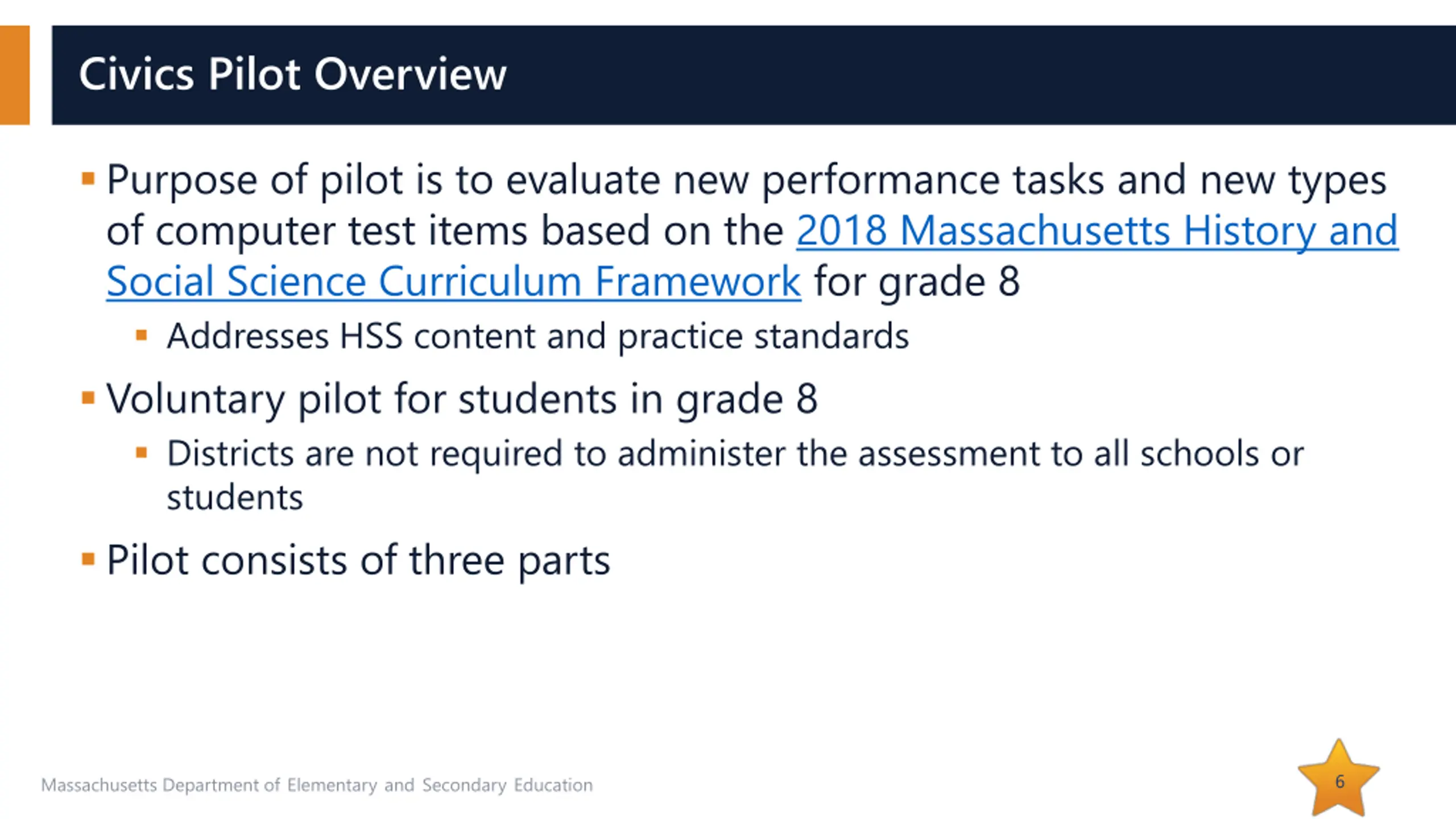
Task: Click 'Voluntary pilot for students in grade 8'
Action: pos(462,399)
